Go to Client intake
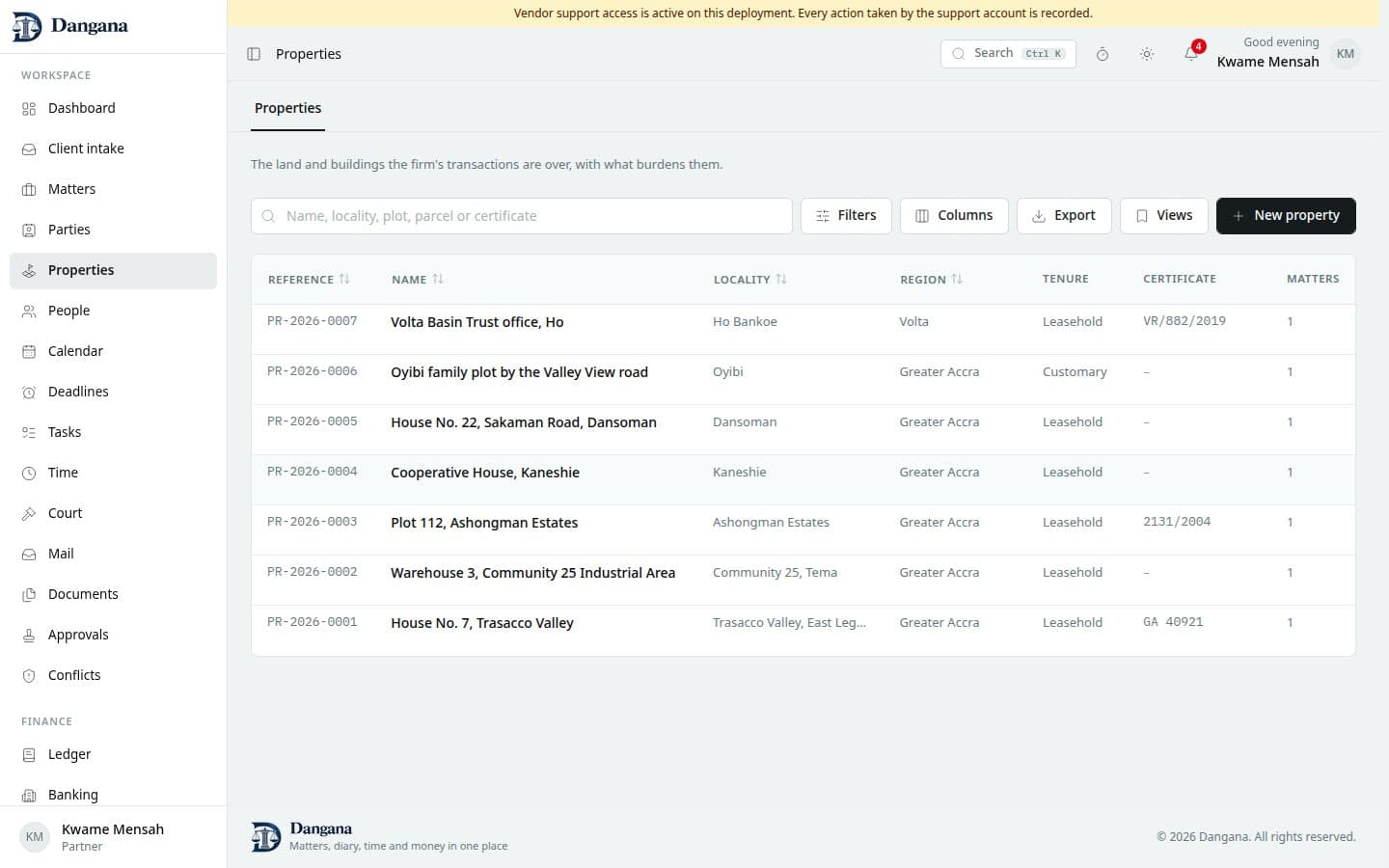The width and height of the screenshot is (1389, 868). 113,149
